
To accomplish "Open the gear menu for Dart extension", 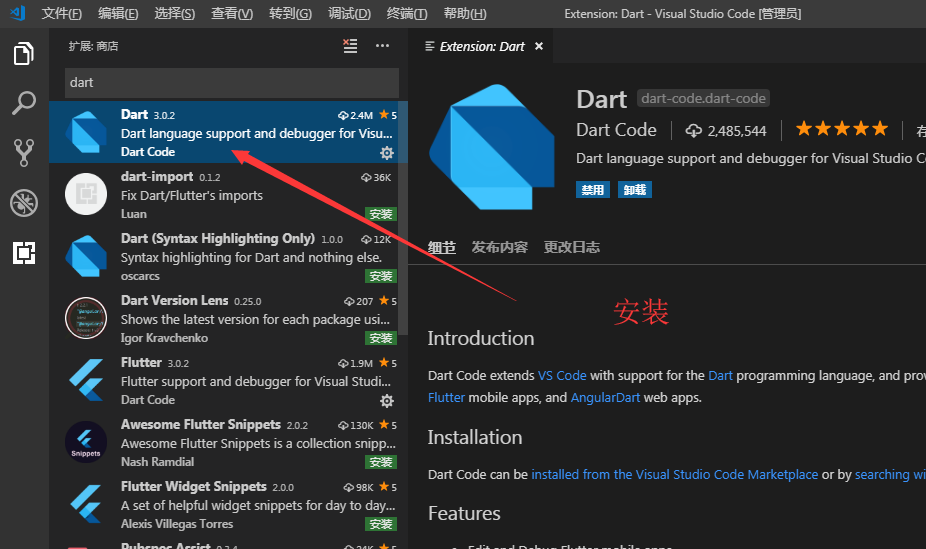I will coord(387,153).
